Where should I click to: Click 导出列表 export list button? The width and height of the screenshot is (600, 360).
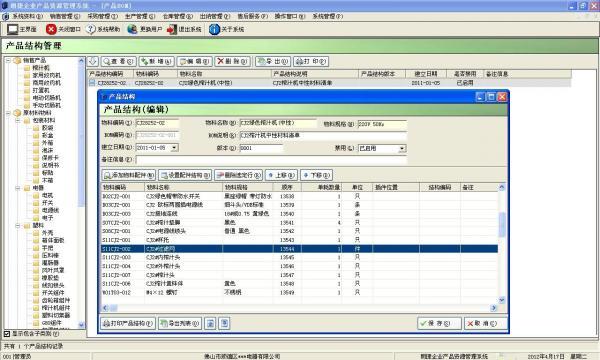point(179,323)
